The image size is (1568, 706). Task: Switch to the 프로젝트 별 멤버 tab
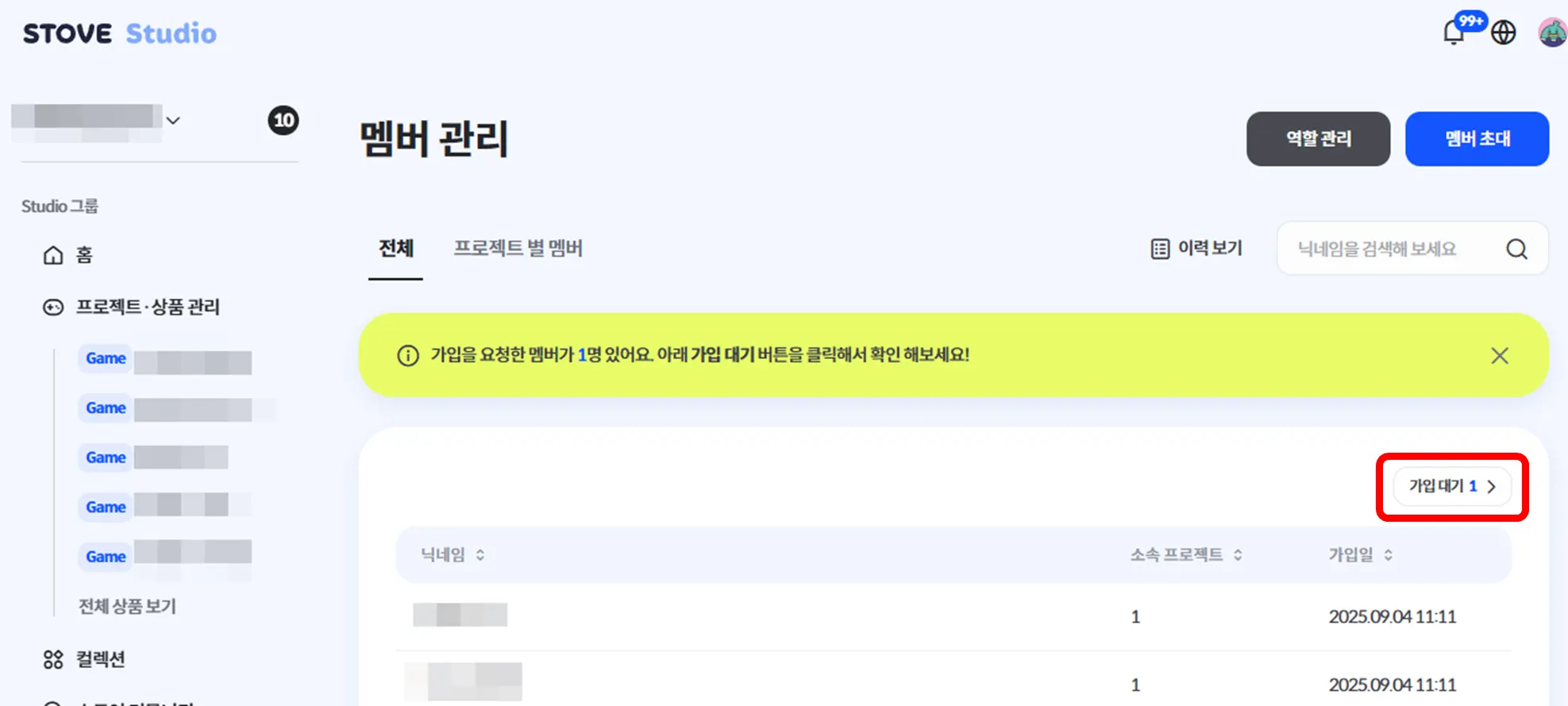click(x=518, y=249)
